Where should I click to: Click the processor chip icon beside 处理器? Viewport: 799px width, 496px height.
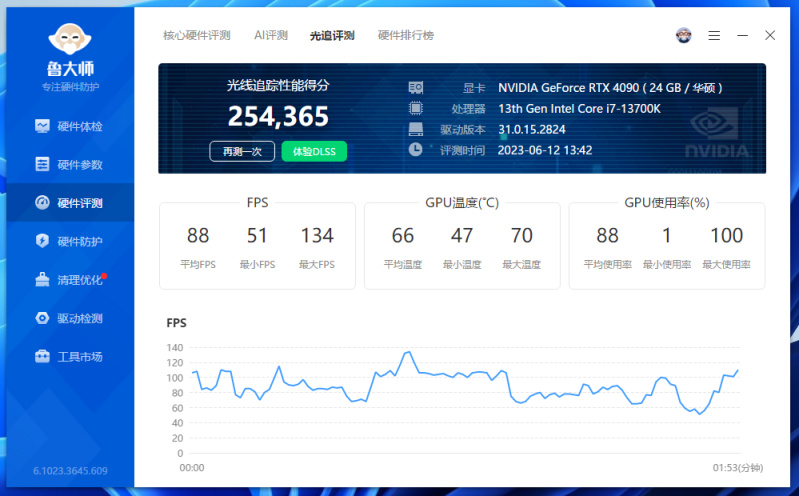click(x=416, y=108)
